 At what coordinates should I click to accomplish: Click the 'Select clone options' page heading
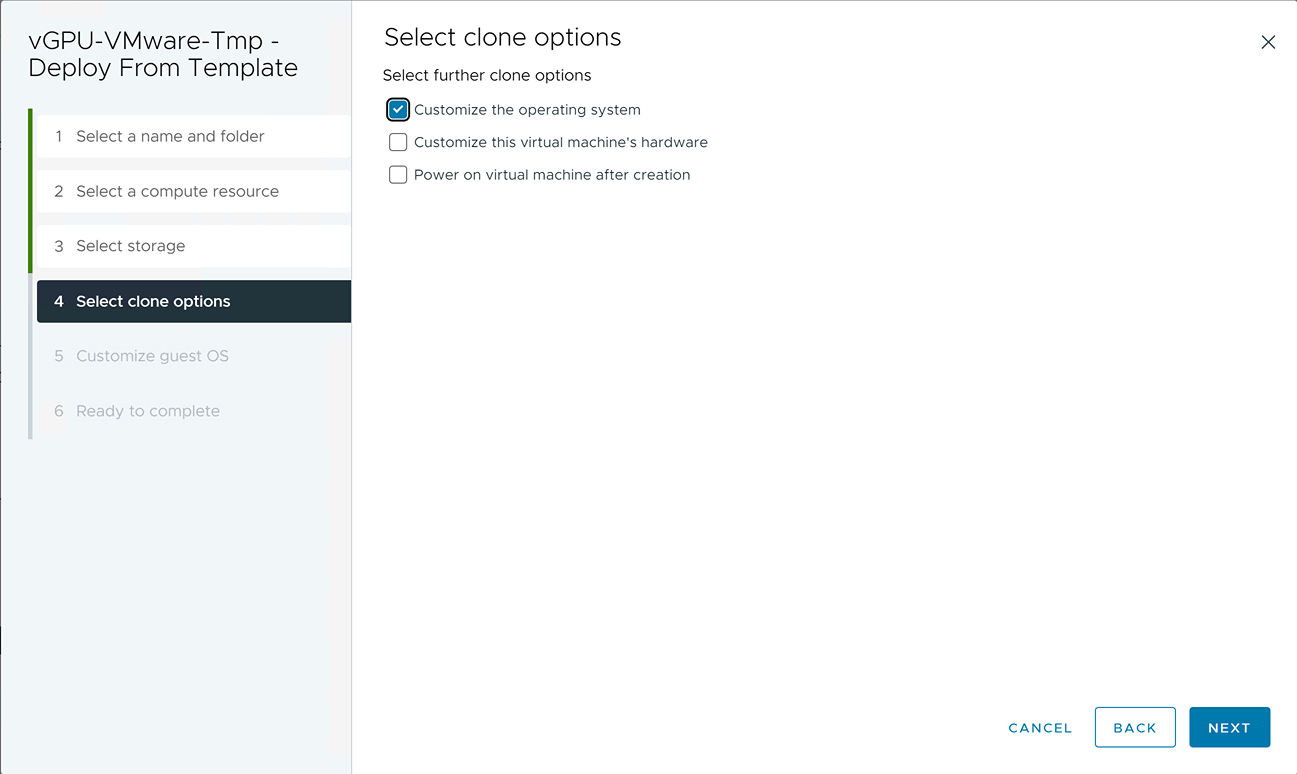point(502,38)
